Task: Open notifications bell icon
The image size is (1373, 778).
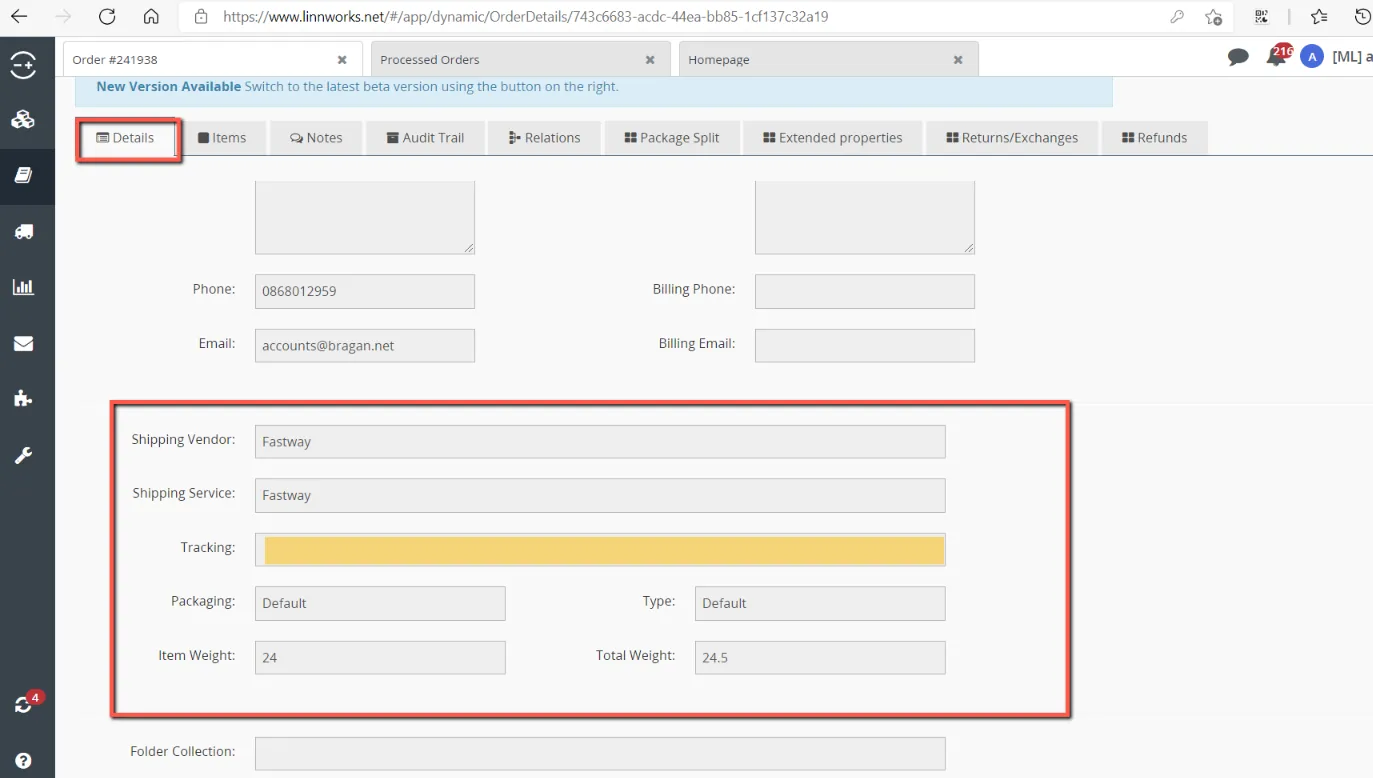Action: click(x=1277, y=56)
